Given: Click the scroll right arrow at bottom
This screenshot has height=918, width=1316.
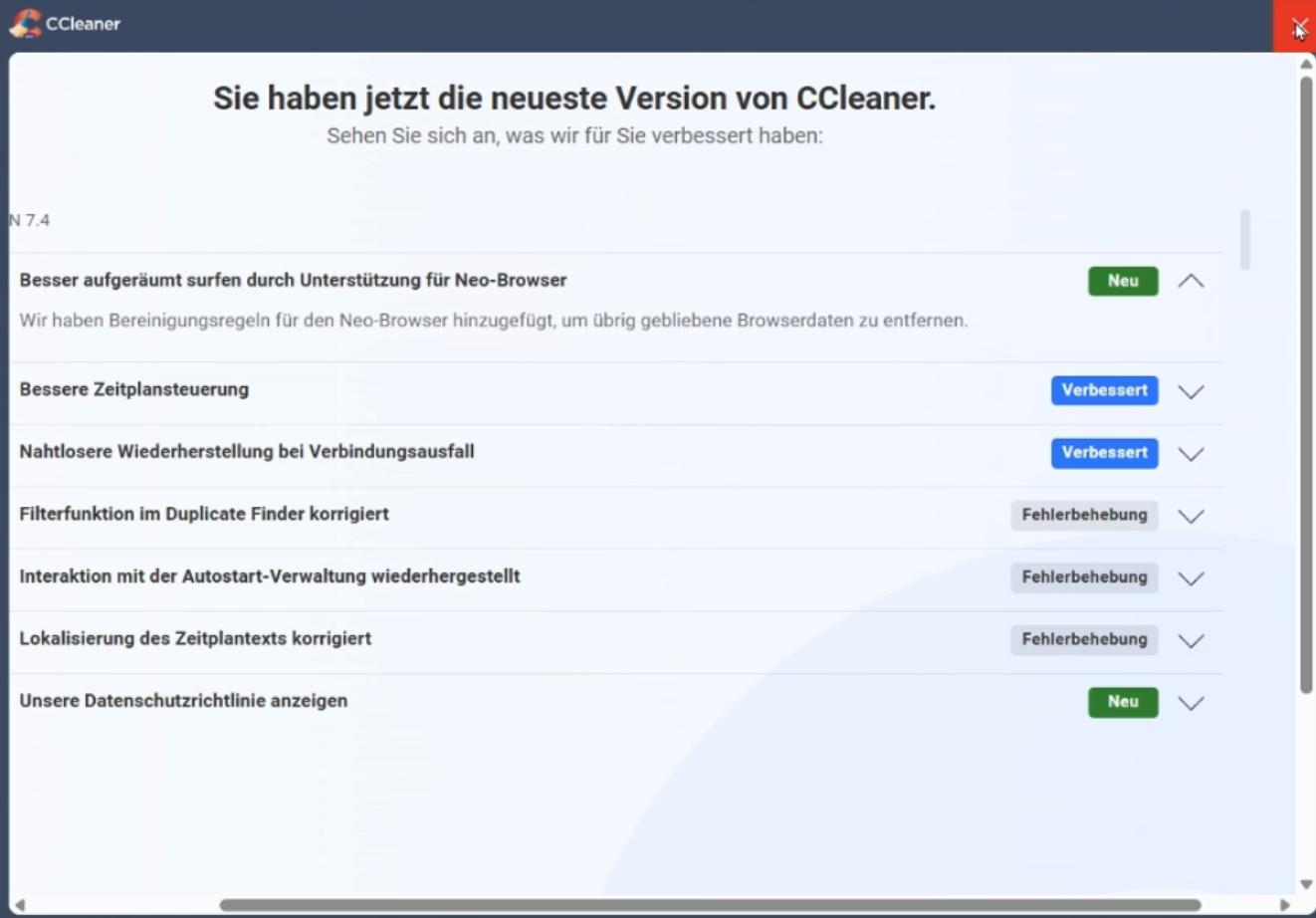Looking at the screenshot, I should pos(1285,905).
